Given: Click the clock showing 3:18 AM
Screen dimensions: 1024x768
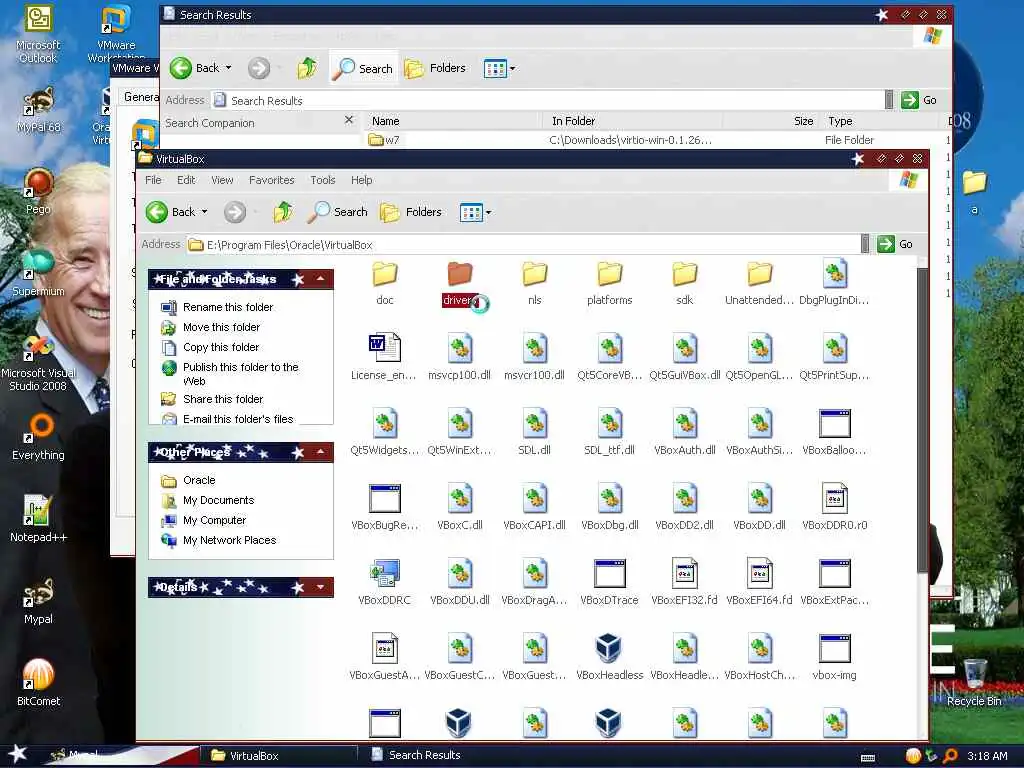Looking at the screenshot, I should click(x=987, y=756).
